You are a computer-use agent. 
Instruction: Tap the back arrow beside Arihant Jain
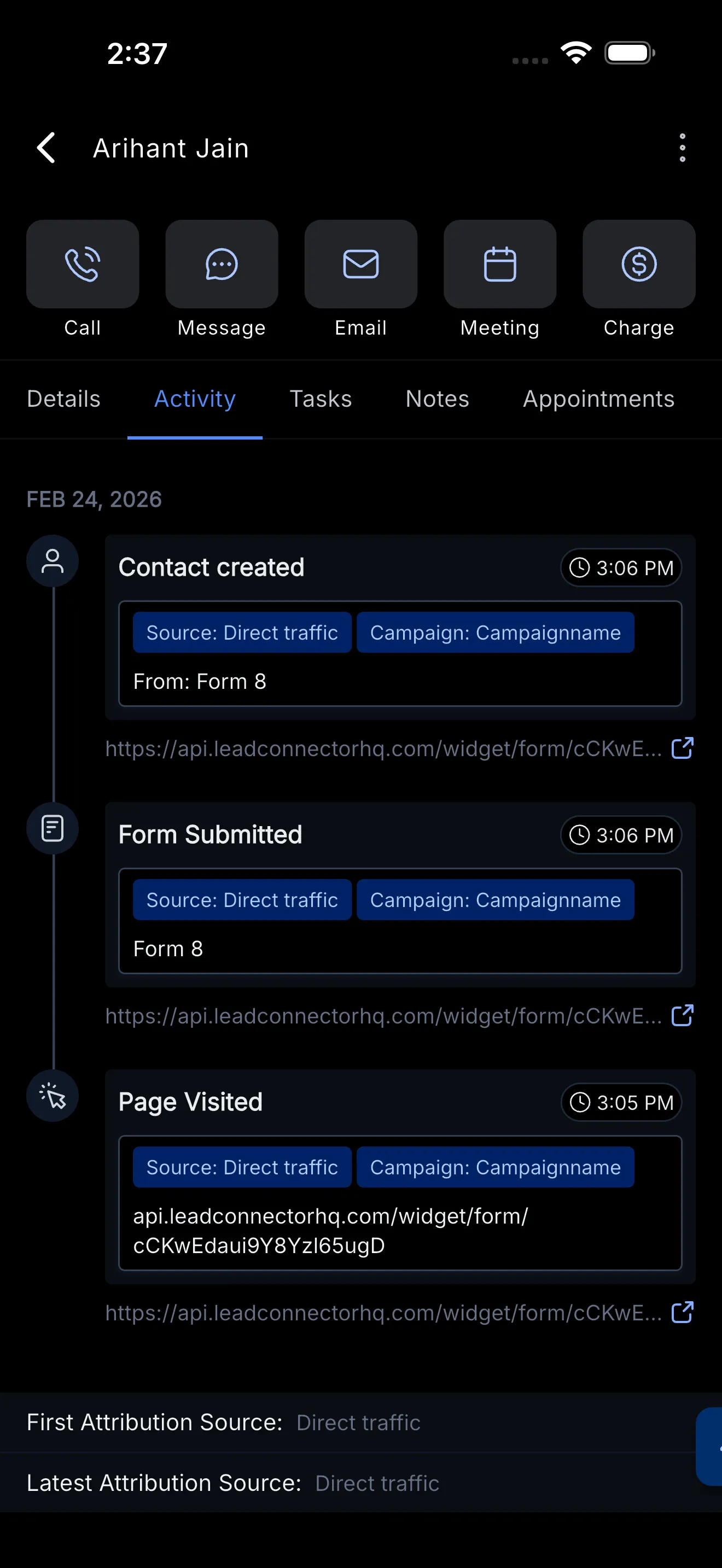click(46, 148)
